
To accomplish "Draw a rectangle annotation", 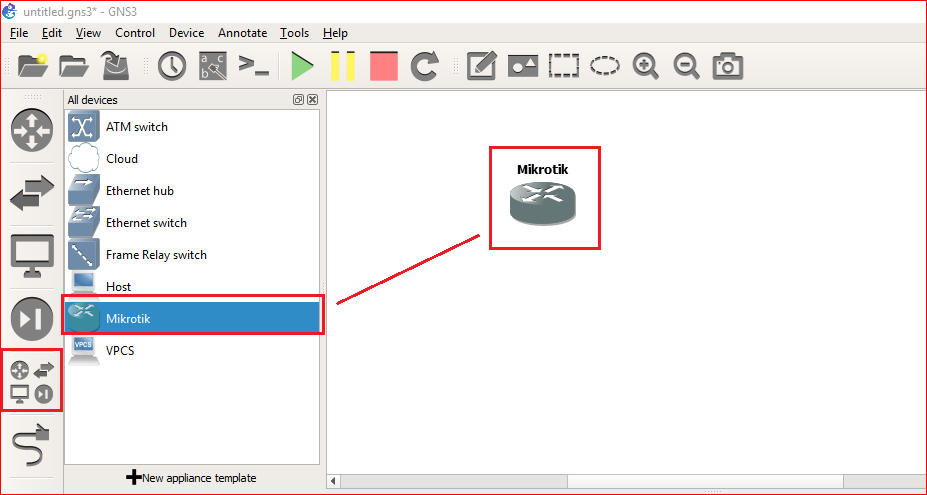I will pyautogui.click(x=563, y=66).
